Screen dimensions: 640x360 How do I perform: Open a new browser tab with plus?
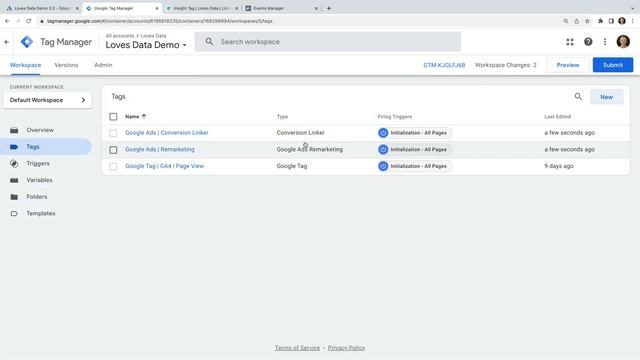tap(329, 8)
